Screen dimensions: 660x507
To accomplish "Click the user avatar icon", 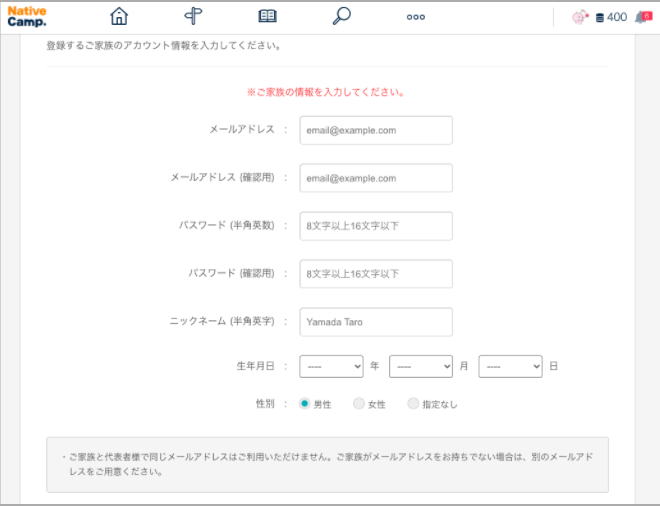I will point(580,17).
